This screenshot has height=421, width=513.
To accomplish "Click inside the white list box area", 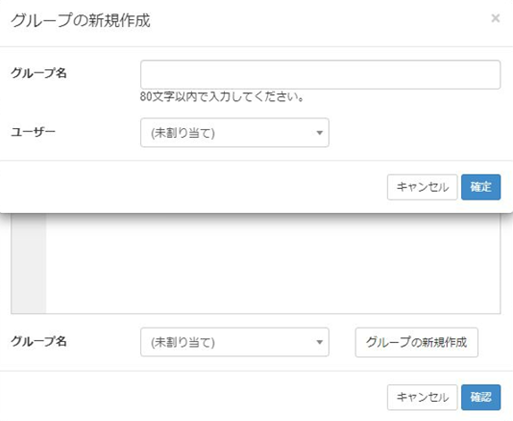I will point(273,263).
